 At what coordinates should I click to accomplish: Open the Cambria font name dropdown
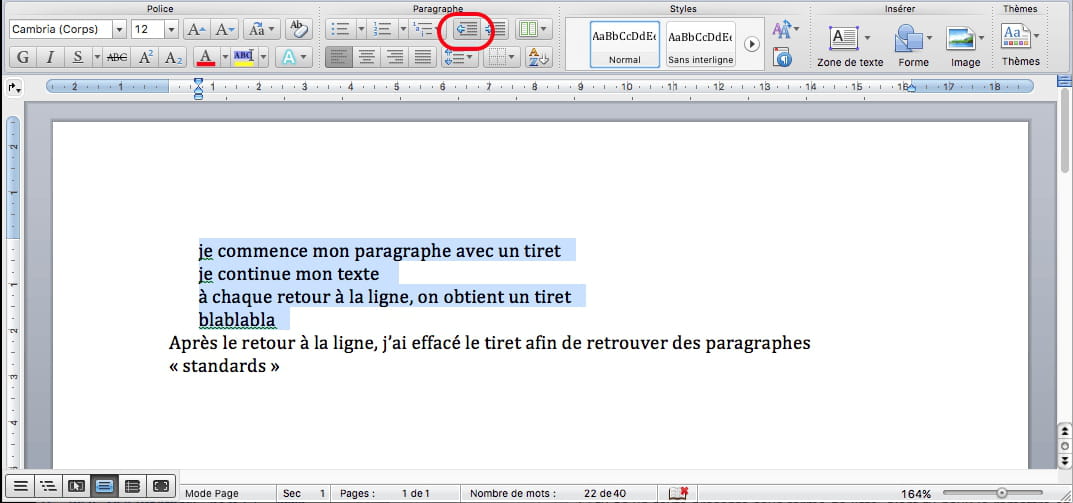click(x=117, y=30)
